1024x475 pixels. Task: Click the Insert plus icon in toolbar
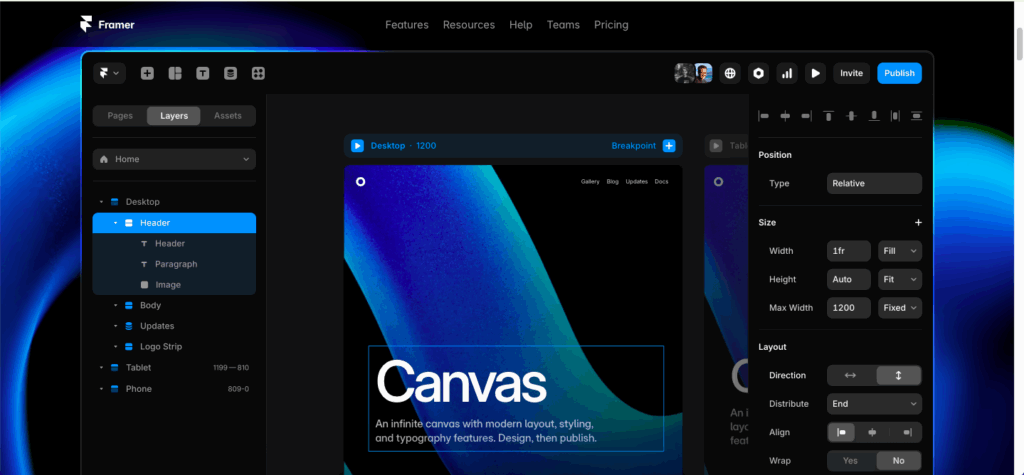click(147, 73)
